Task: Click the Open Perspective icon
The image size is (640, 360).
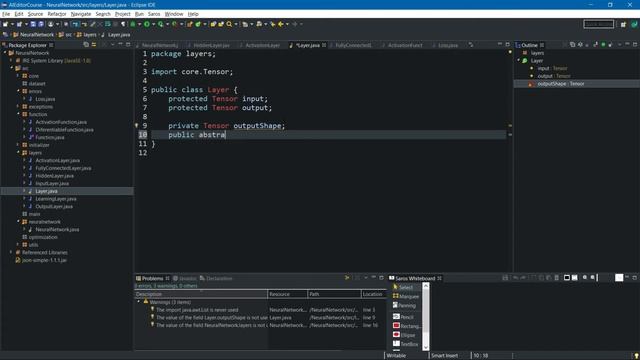Action: [623, 24]
